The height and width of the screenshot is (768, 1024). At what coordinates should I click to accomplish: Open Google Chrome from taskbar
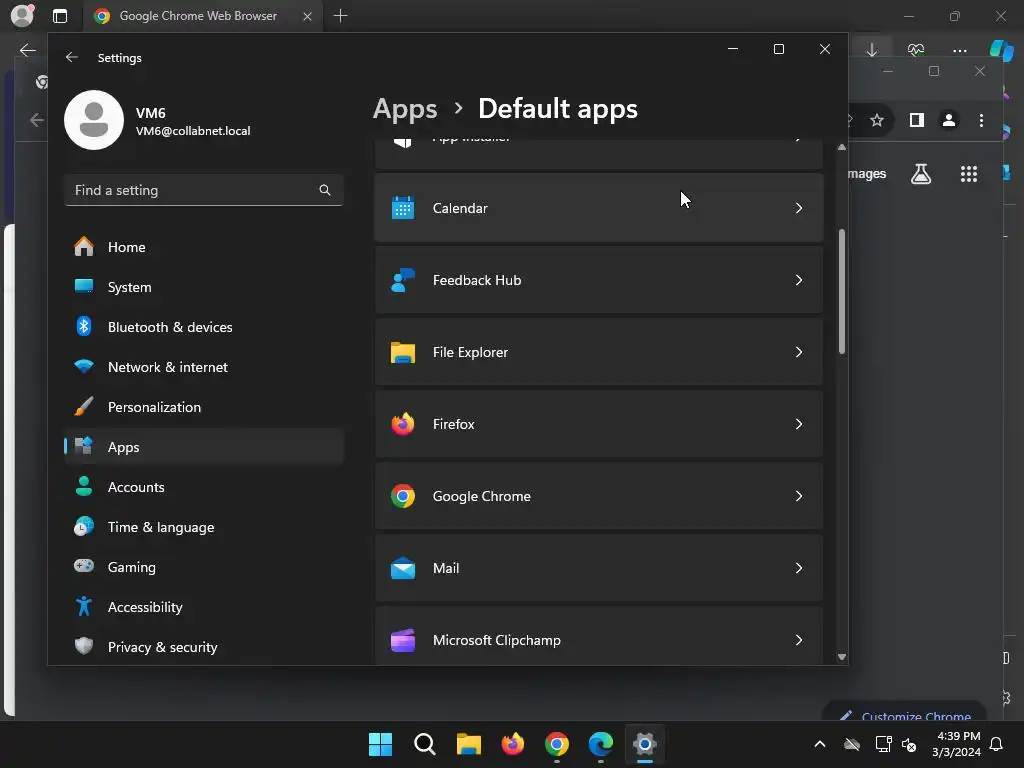coord(556,744)
